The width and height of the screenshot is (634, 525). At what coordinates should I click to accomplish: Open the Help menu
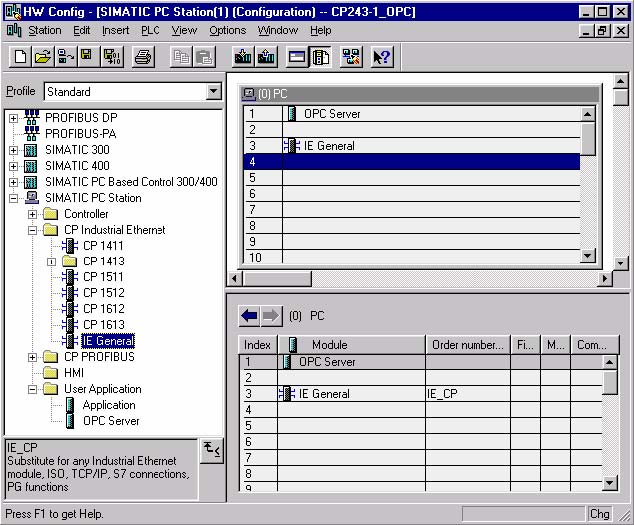321,30
